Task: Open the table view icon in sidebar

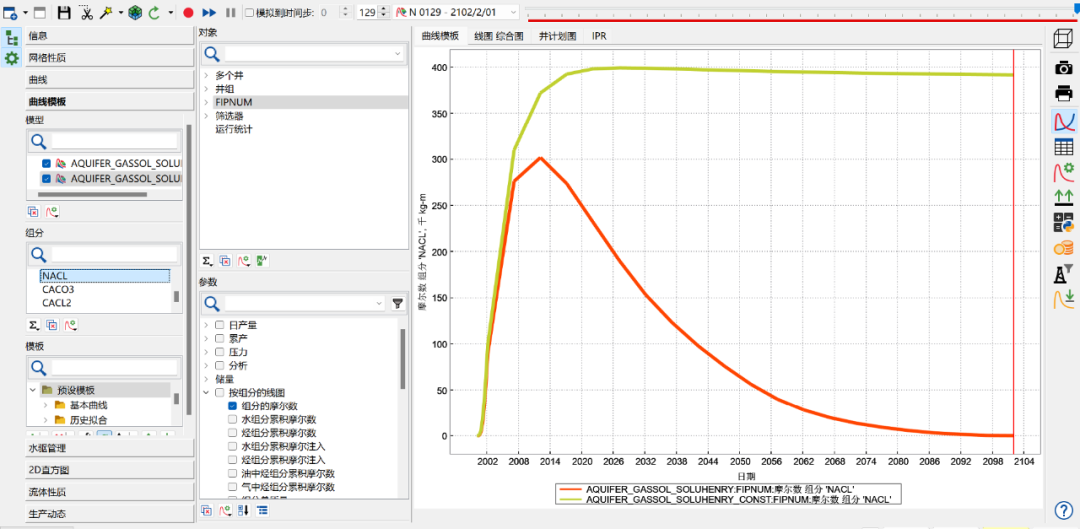Action: pos(1063,147)
